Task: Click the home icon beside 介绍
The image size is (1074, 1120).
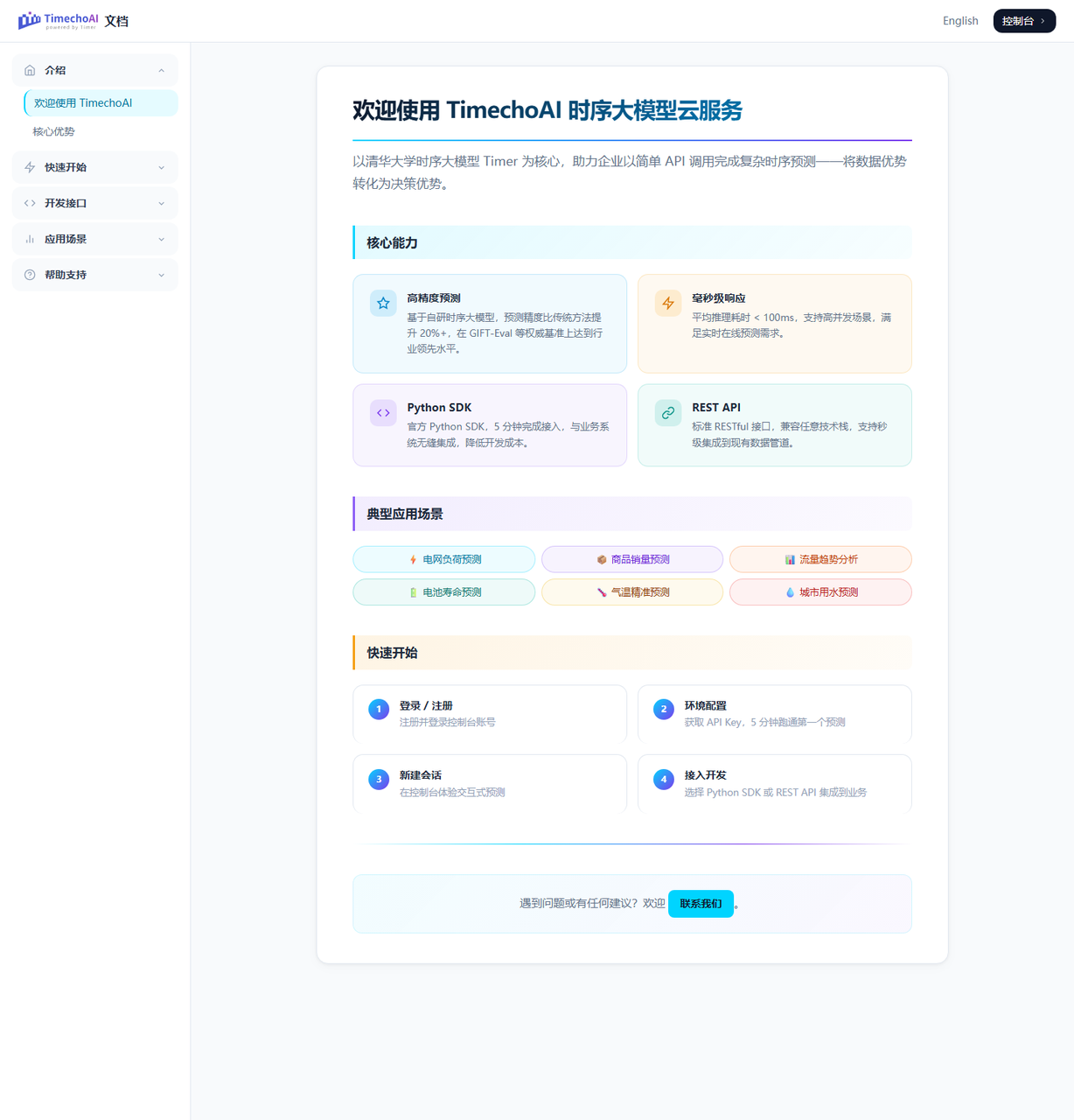Action: [30, 70]
